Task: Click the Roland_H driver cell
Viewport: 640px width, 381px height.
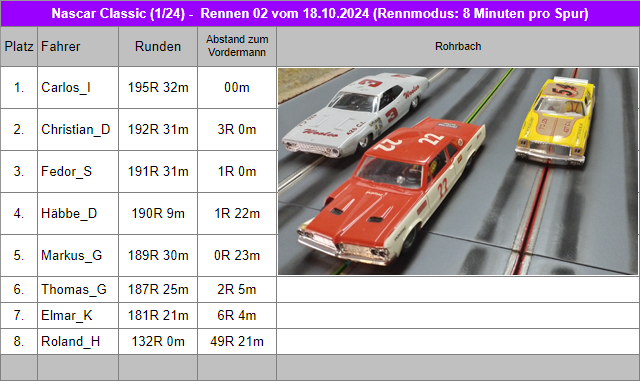Action: (x=78, y=341)
